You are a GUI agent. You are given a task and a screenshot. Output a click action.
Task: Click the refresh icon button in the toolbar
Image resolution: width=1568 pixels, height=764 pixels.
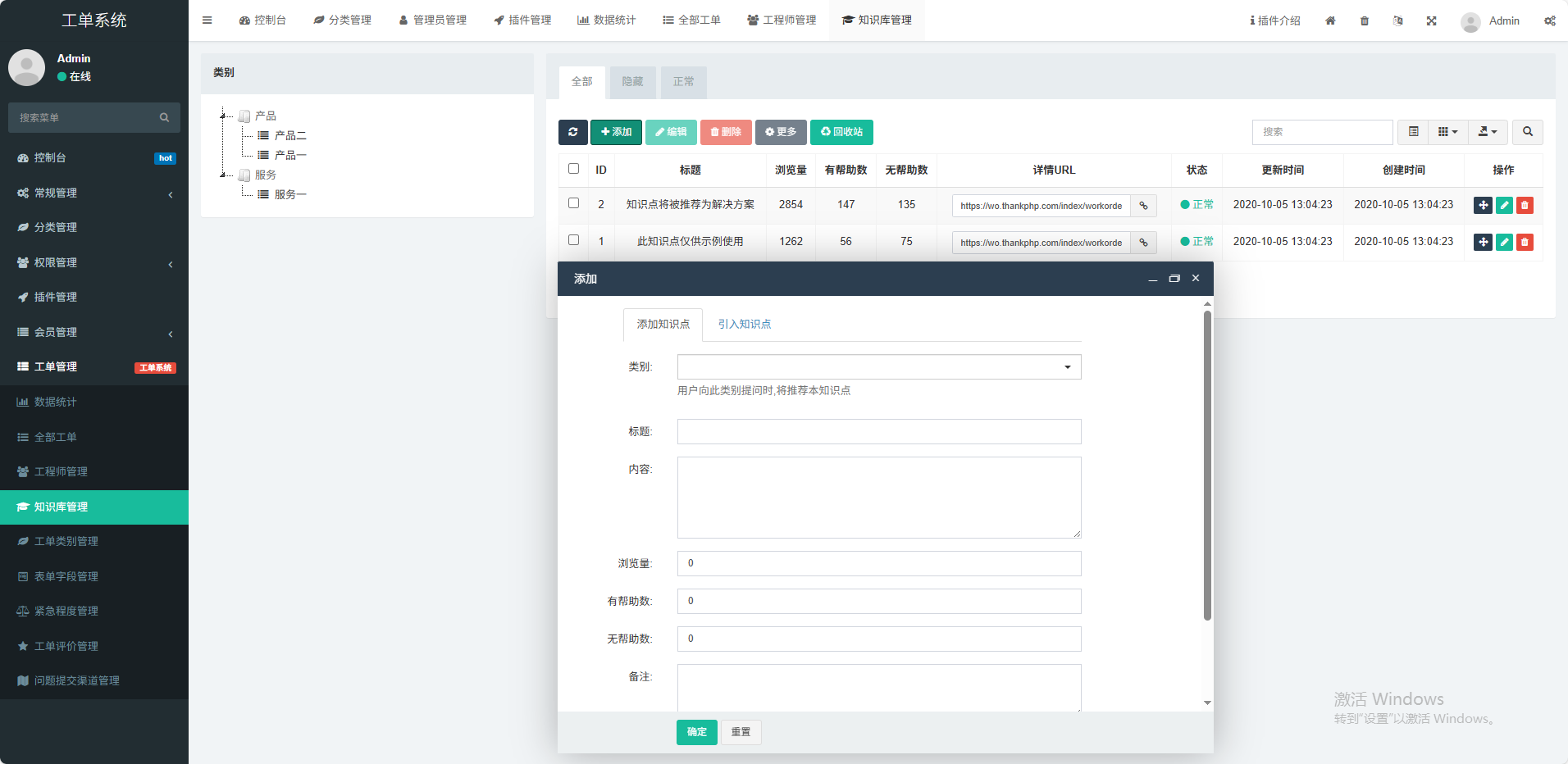pos(572,132)
